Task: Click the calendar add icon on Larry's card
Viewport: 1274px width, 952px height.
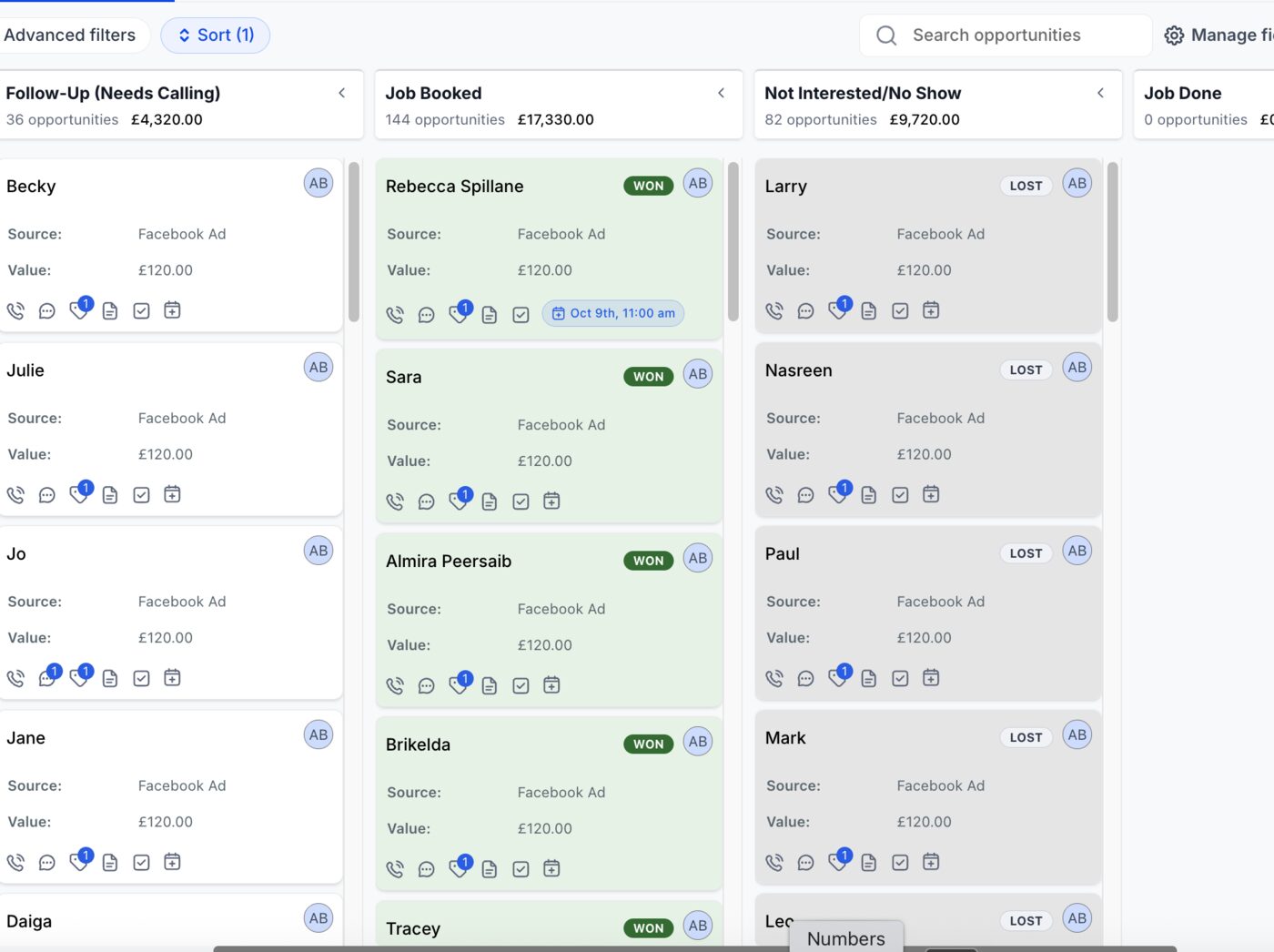Action: pyautogui.click(x=931, y=310)
